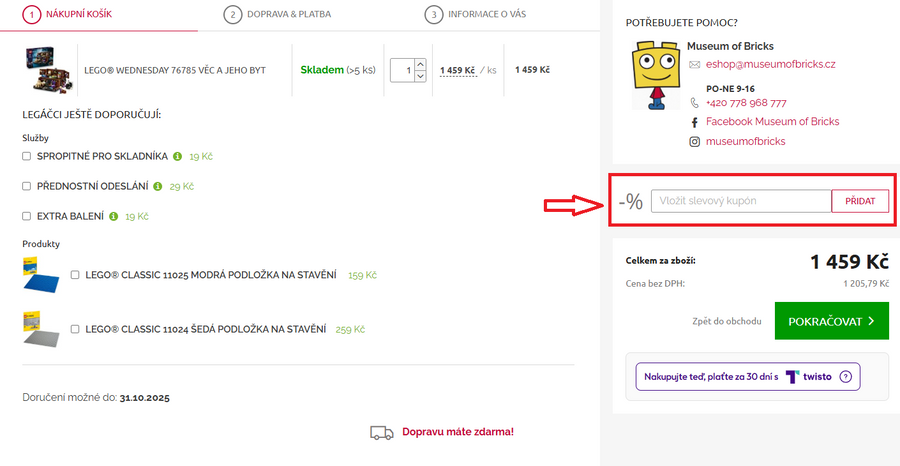Enable Spropitné pro skladníka checkbox
900x466 pixels.
[26, 156]
